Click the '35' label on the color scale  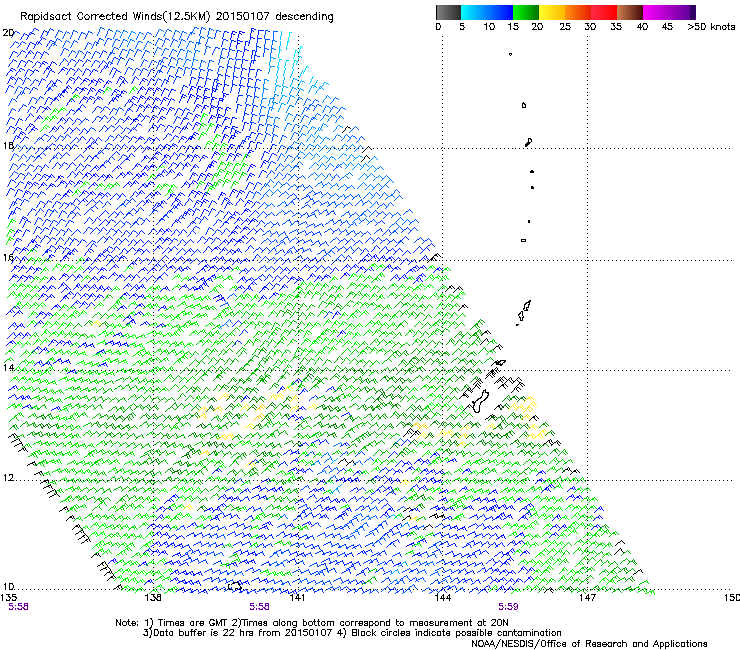[616, 27]
